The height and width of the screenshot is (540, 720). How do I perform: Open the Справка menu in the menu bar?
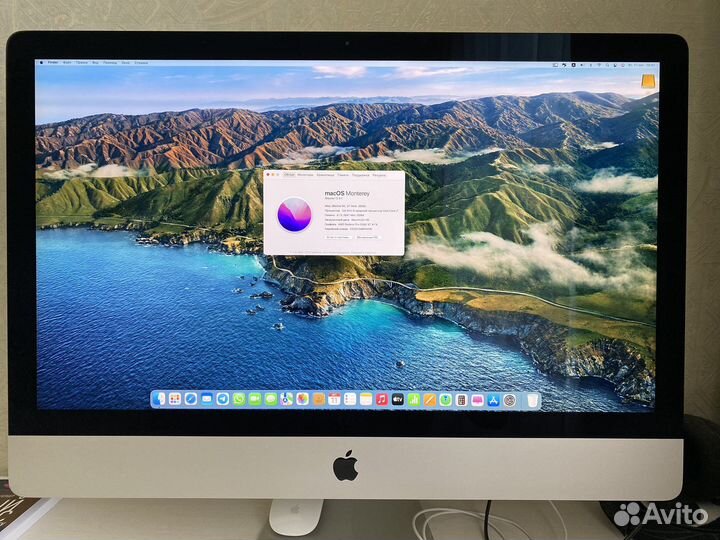141,62
